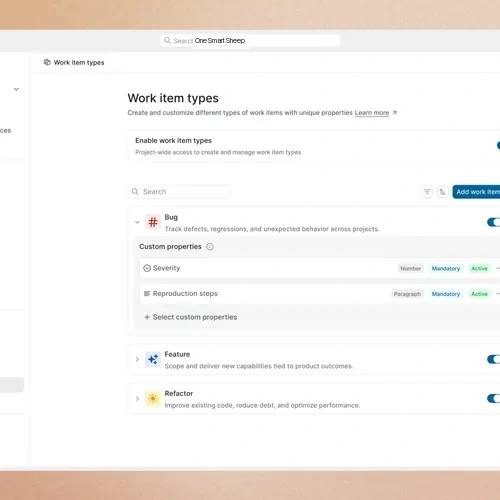Open more options for Reproduction steps
500x500 pixels.
coord(498,294)
